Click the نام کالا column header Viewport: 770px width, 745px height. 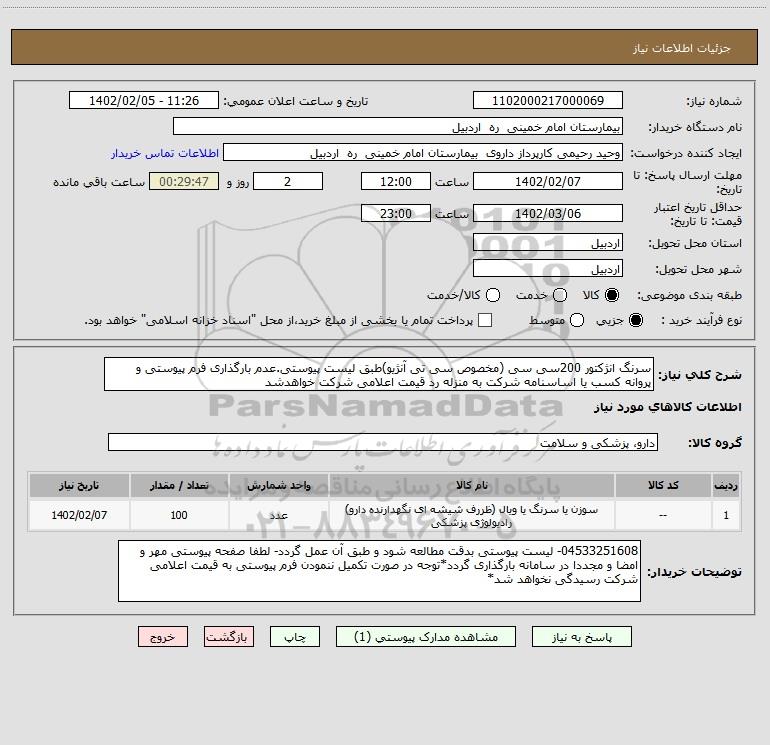click(x=471, y=486)
